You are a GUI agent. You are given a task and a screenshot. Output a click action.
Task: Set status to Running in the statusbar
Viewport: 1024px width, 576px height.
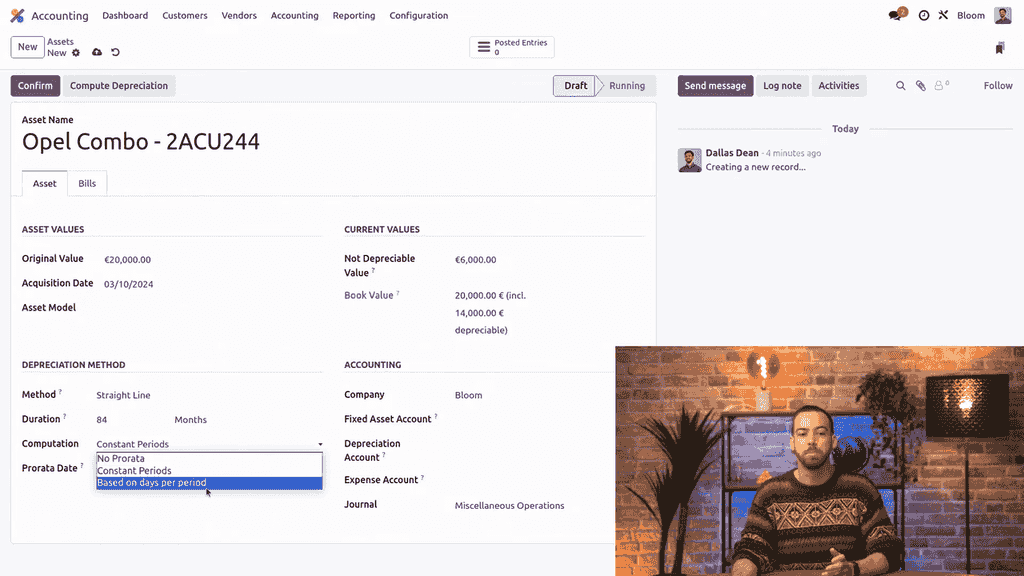[627, 86]
